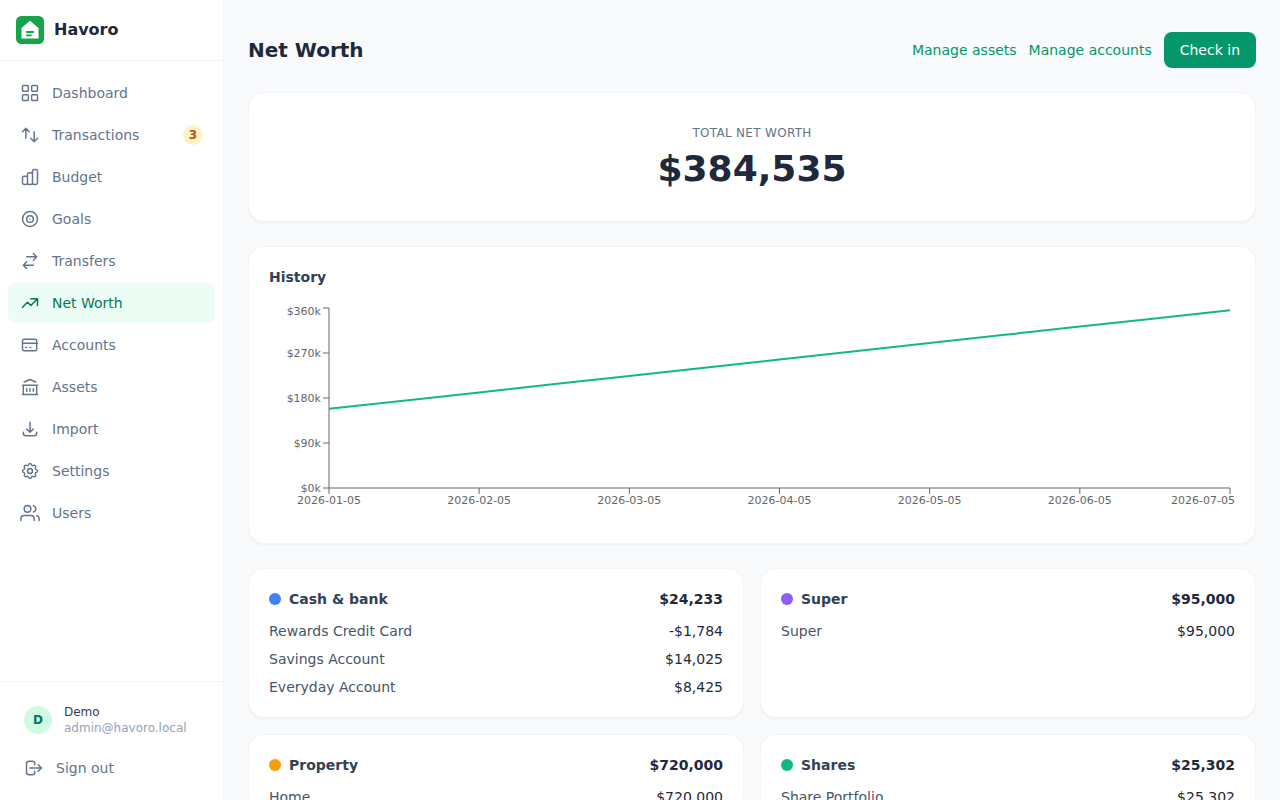Click the orange Property color dot
The width and height of the screenshot is (1280, 800).
275,765
